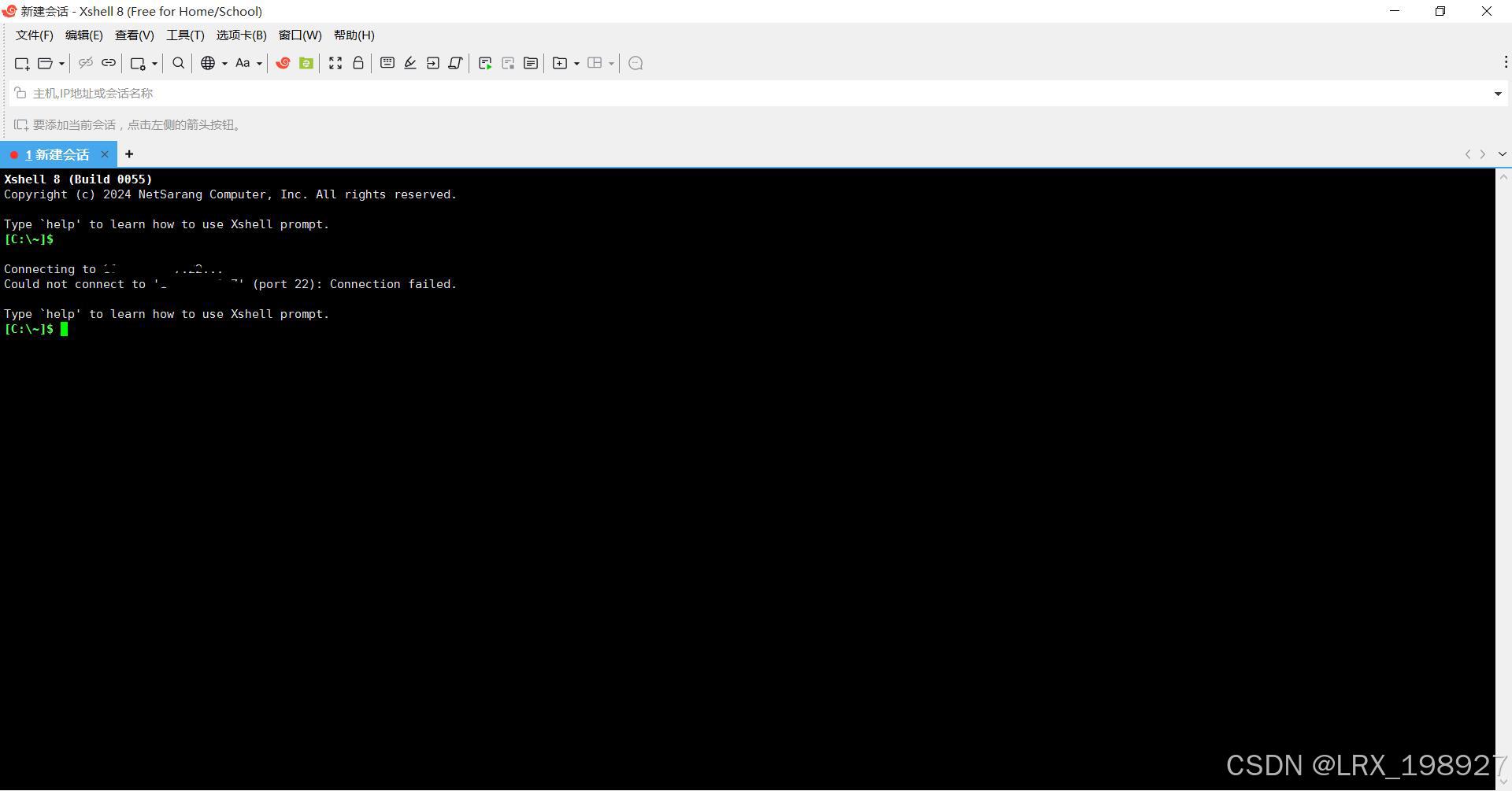Click the script scroll icon
Image resolution: width=1512 pixels, height=791 pixels.
tap(456, 63)
